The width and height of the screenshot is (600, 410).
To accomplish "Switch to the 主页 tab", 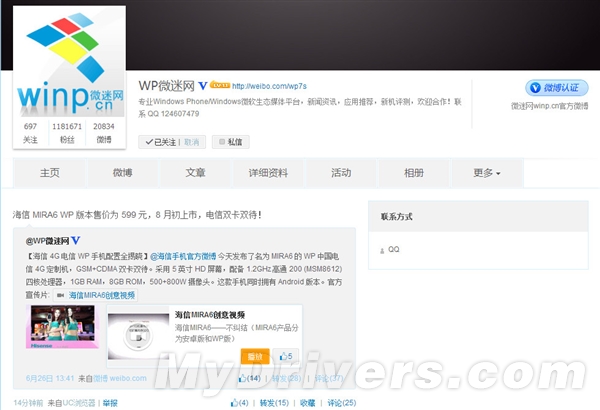I will pyautogui.click(x=50, y=173).
